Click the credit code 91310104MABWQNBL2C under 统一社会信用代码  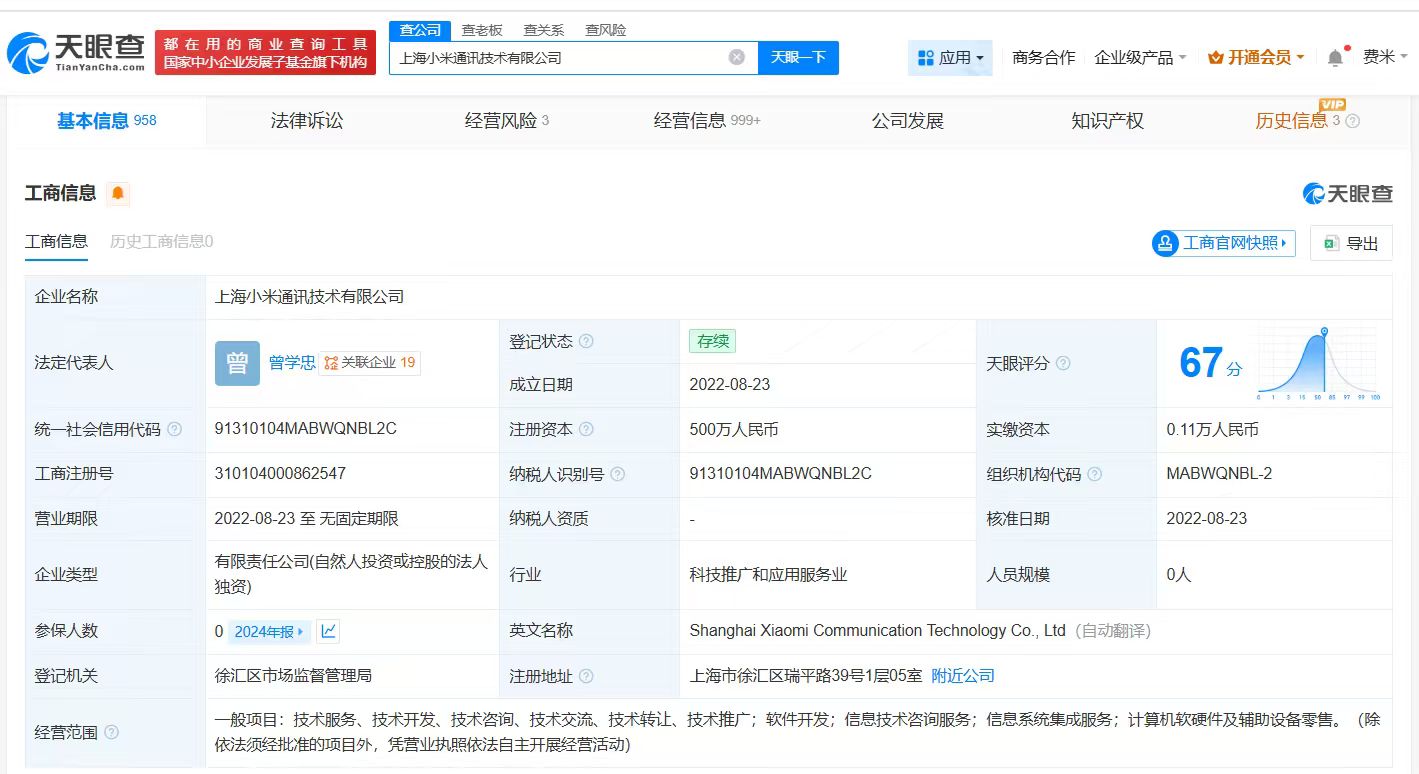tap(306, 429)
